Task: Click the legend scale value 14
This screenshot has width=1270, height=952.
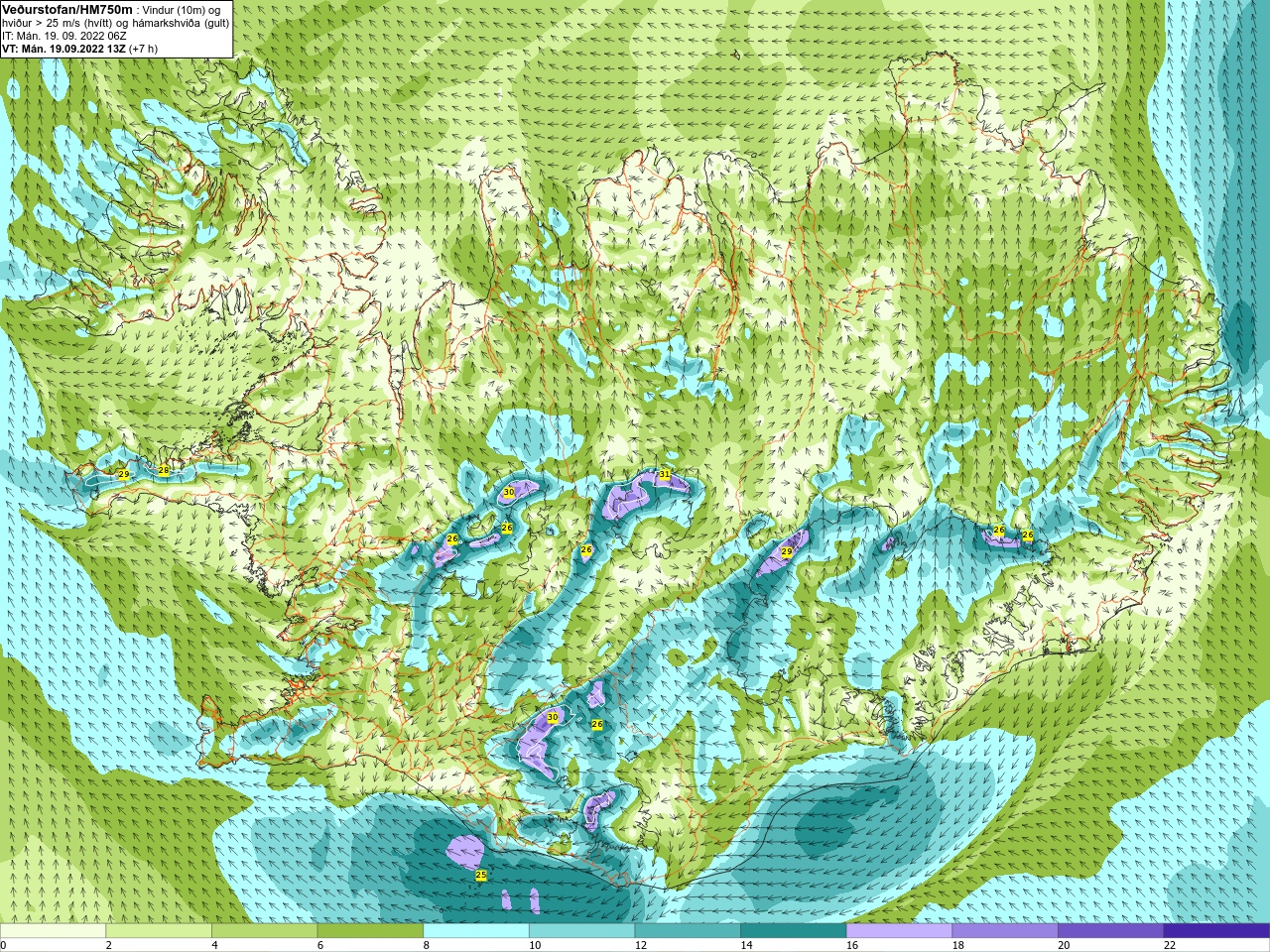Action: pos(746,945)
